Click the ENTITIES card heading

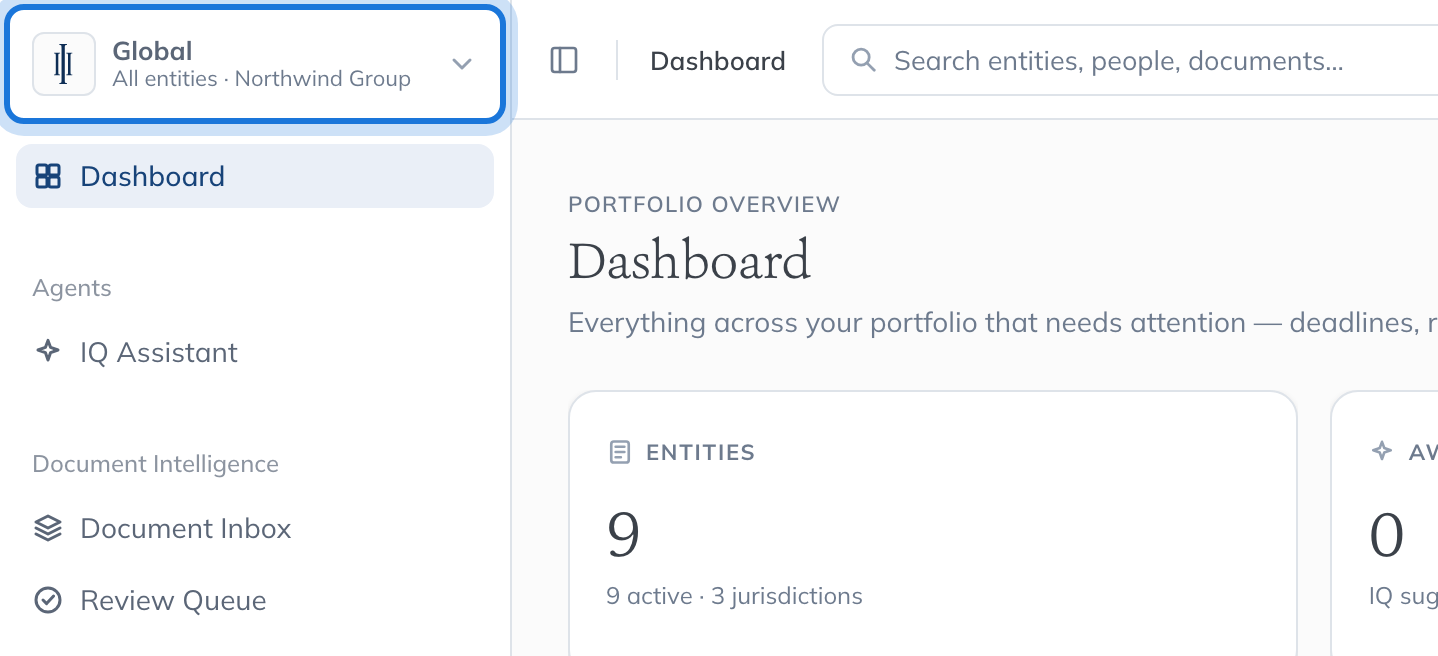pyautogui.click(x=700, y=452)
